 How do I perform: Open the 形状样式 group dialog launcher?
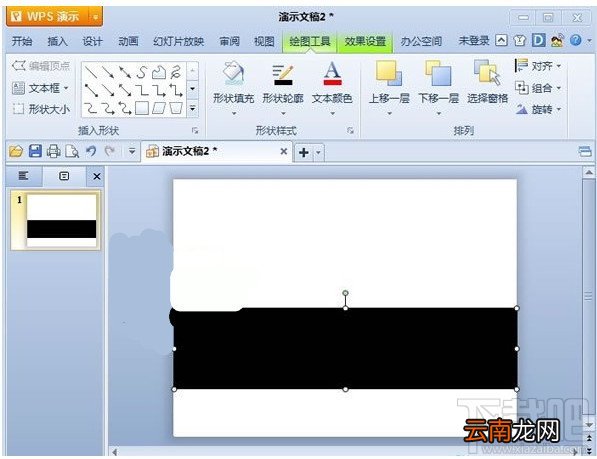(x=350, y=131)
